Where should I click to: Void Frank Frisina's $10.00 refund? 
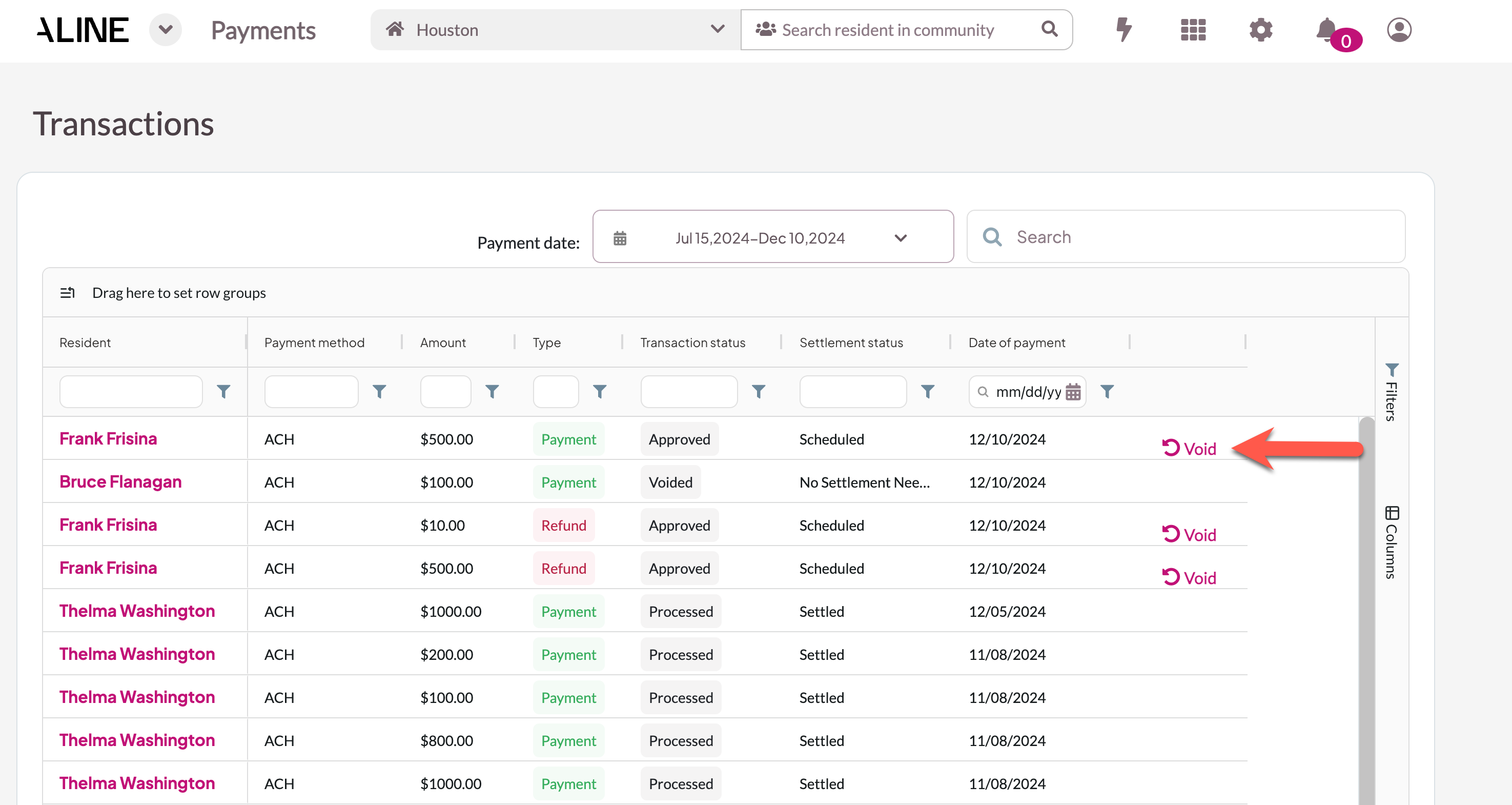(x=1189, y=534)
